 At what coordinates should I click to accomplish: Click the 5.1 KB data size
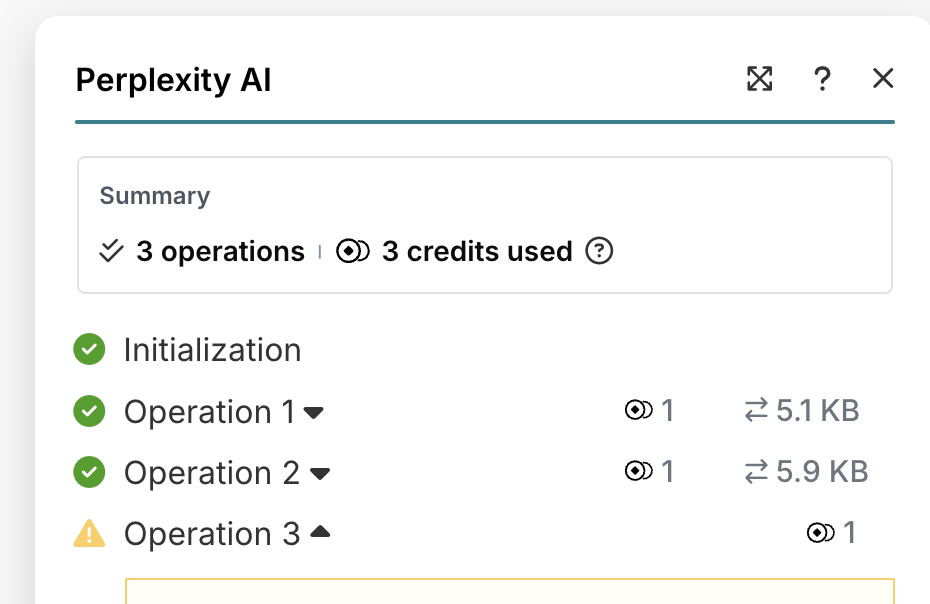coord(817,411)
